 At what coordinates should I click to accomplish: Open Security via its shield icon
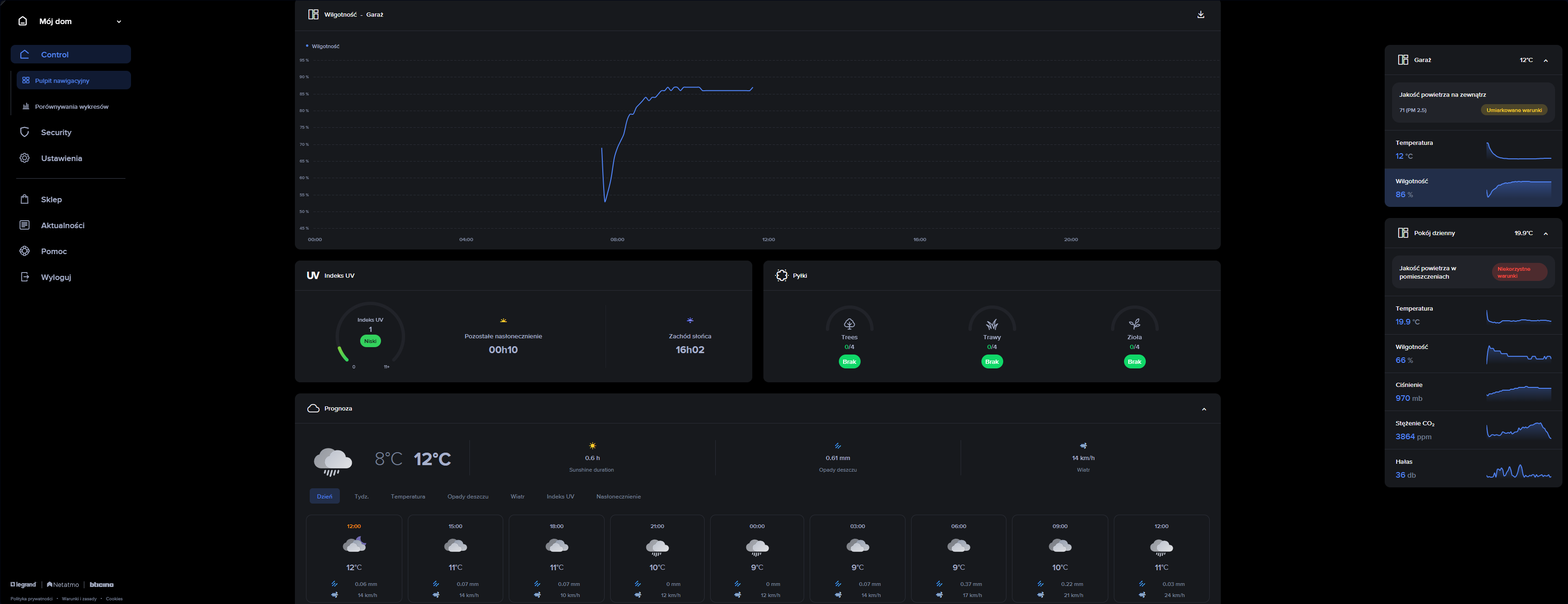25,132
